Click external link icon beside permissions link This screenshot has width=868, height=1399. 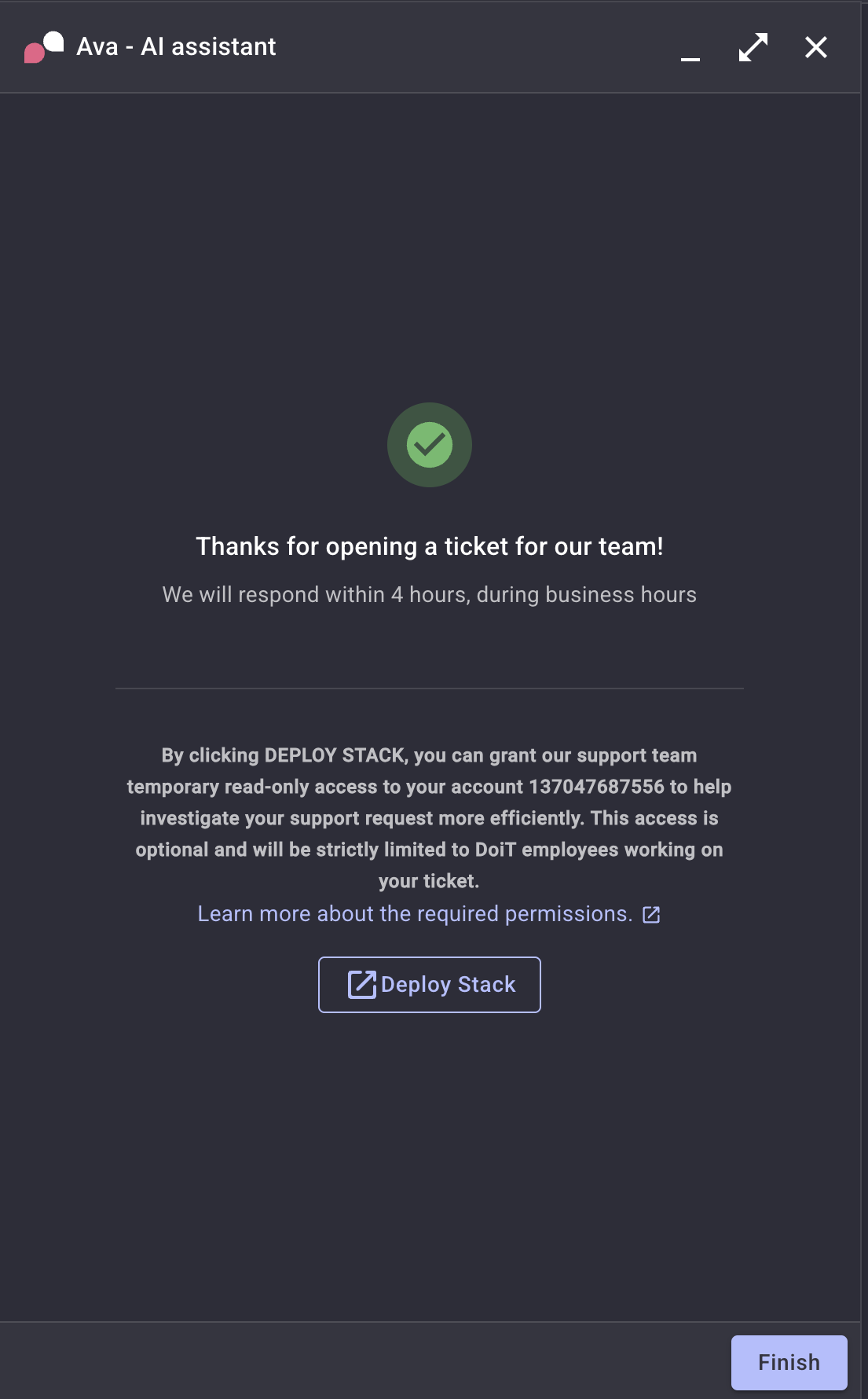(651, 915)
